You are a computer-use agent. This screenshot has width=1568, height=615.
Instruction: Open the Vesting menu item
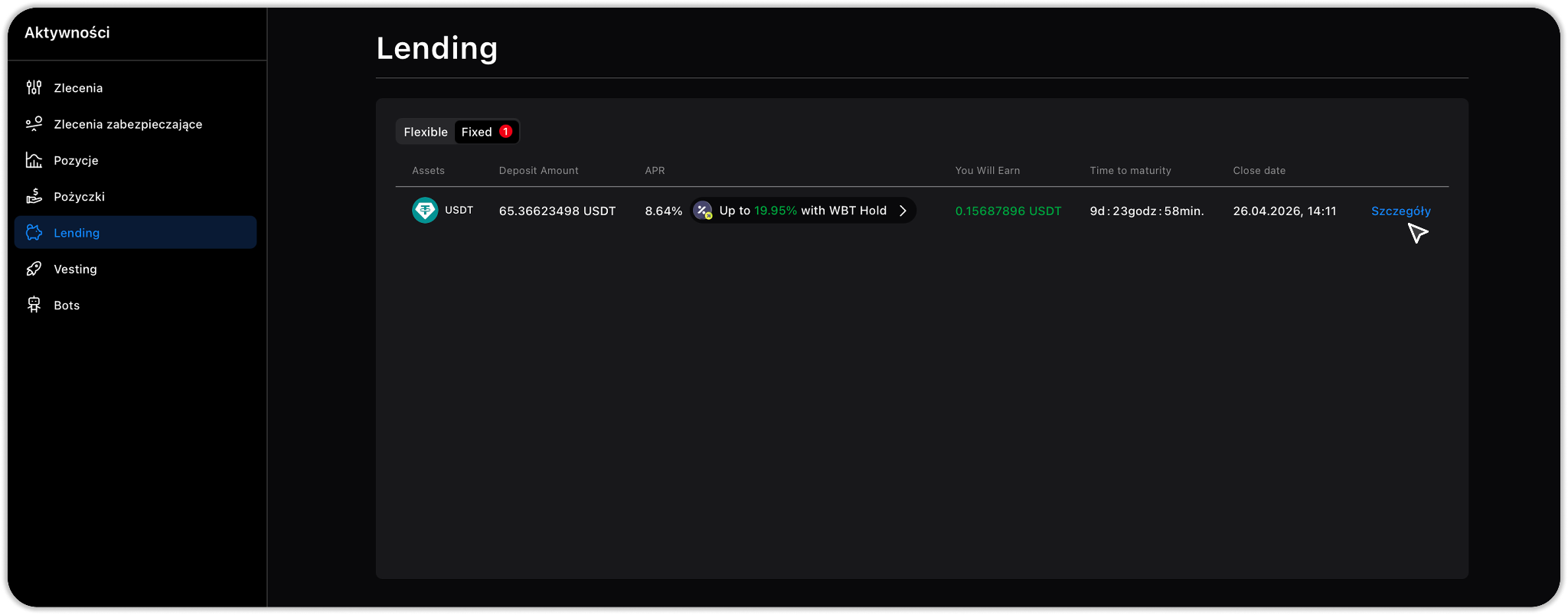75,269
